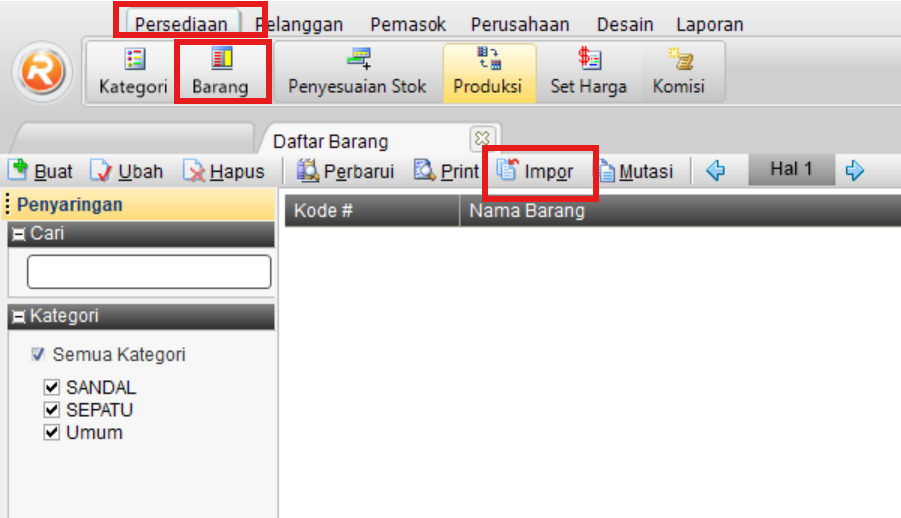This screenshot has width=901, height=518.
Task: Open the Set Harga tool
Action: 588,72
